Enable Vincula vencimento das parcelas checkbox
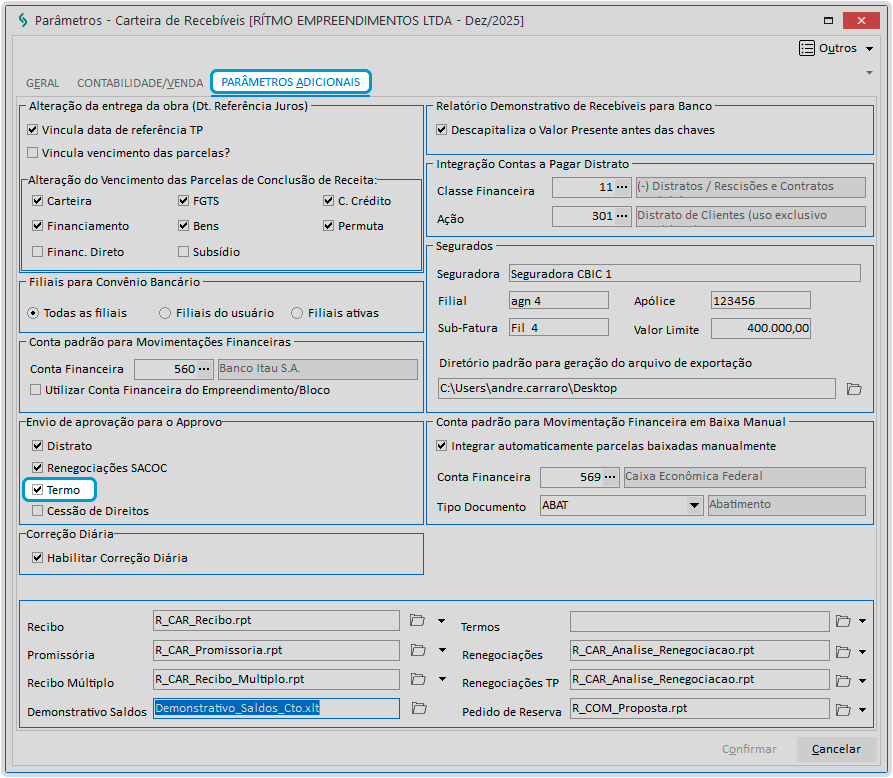 coord(32,153)
